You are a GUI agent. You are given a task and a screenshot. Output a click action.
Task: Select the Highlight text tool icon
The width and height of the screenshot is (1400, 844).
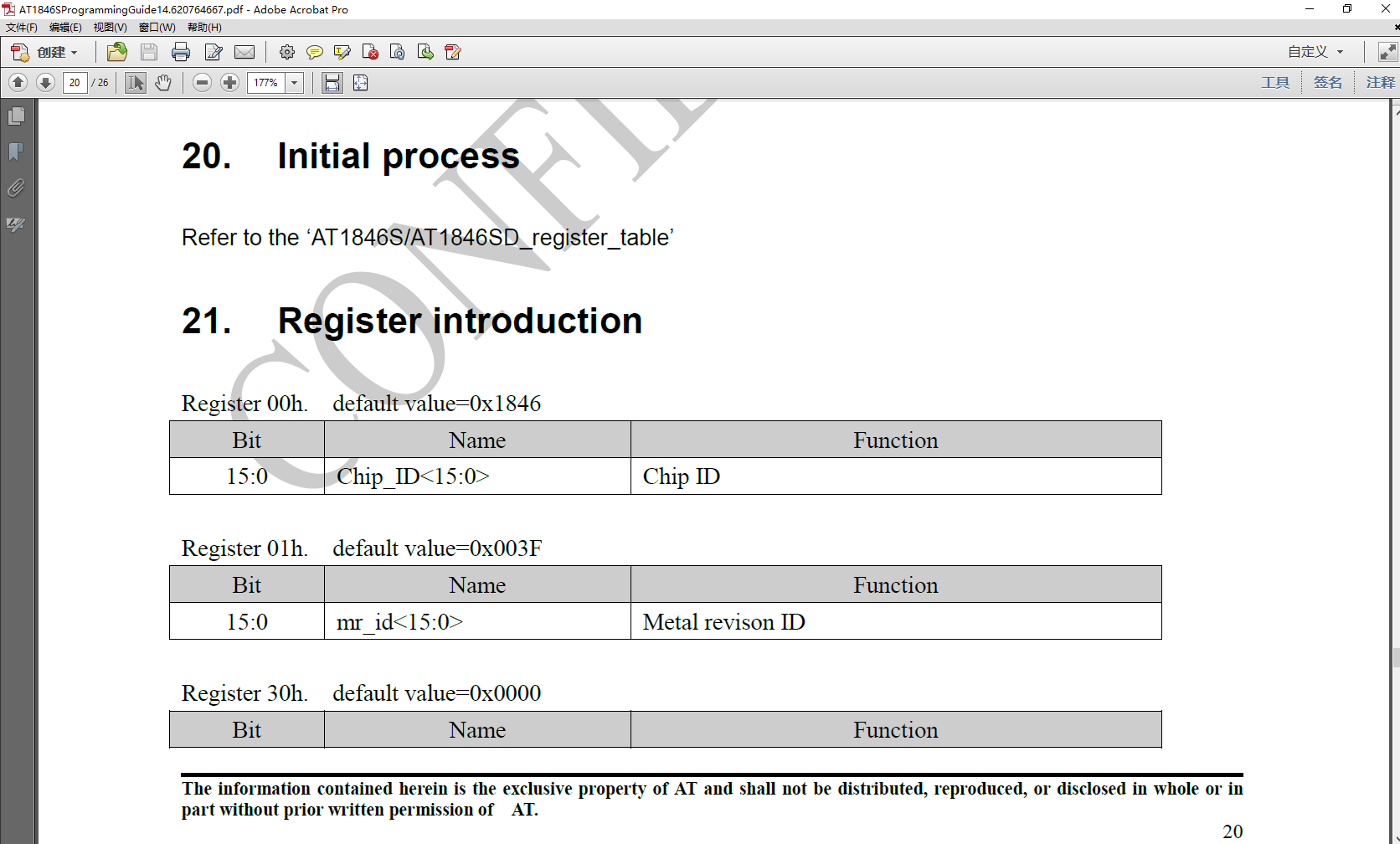(342, 52)
